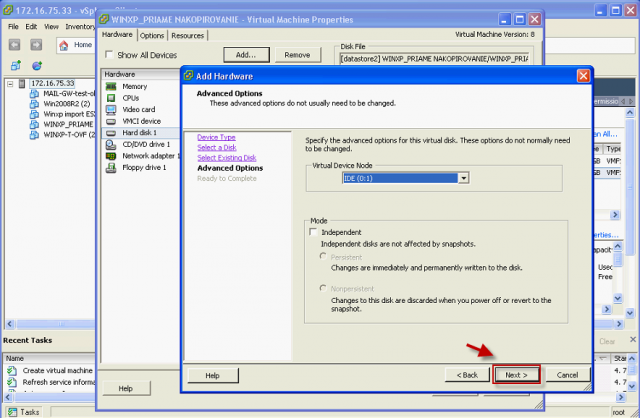This screenshot has width=640, height=418.
Task: Click the back navigation arrow icon
Action: pyautogui.click(x=15, y=44)
